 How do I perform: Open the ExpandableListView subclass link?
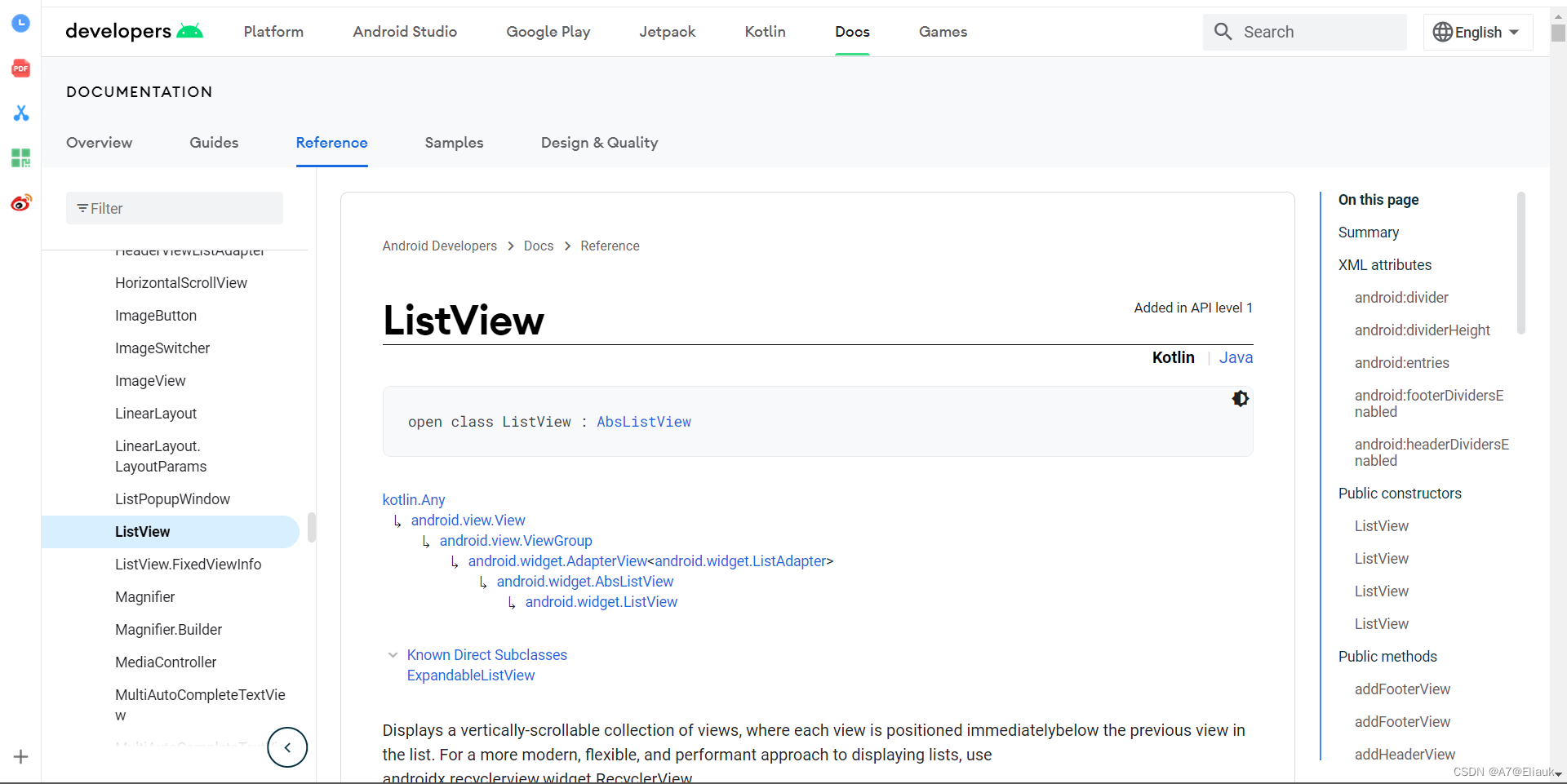[471, 675]
